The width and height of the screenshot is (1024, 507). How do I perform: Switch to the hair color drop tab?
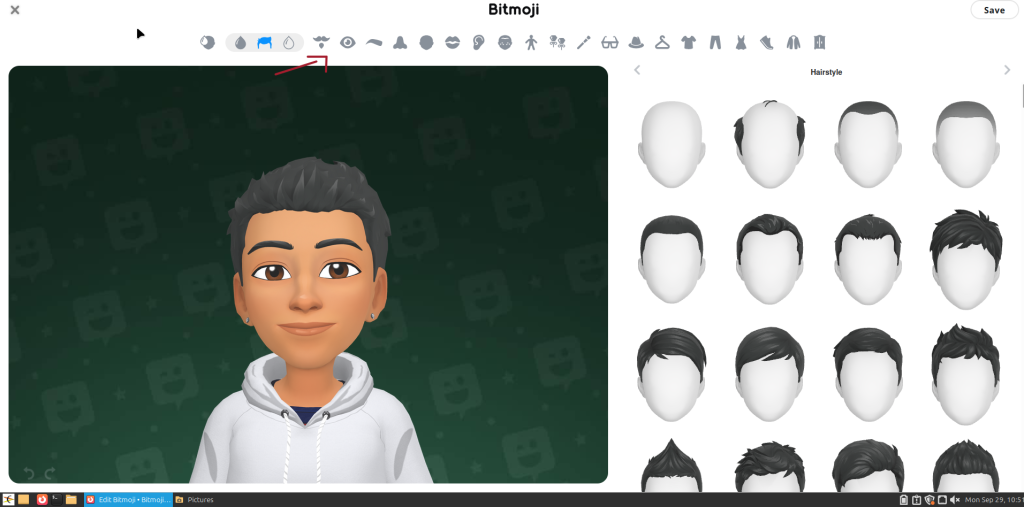(x=240, y=42)
